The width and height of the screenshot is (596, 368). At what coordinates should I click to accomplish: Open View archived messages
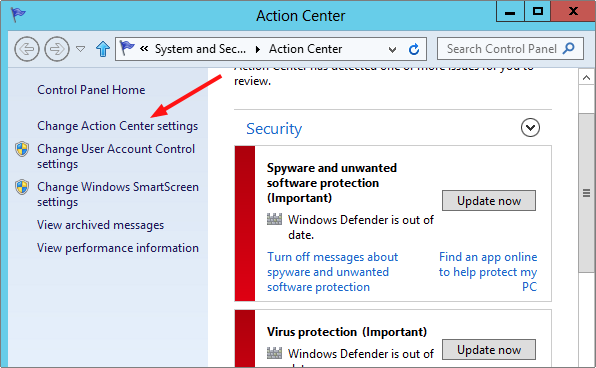coord(100,225)
